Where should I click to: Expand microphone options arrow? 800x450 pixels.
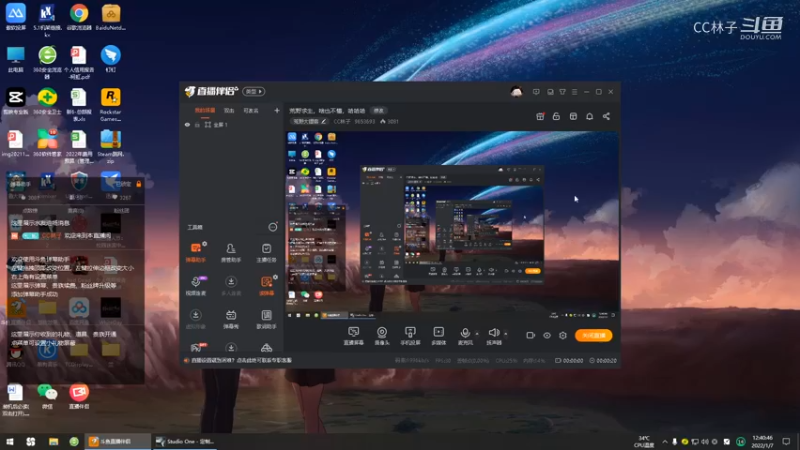point(477,334)
